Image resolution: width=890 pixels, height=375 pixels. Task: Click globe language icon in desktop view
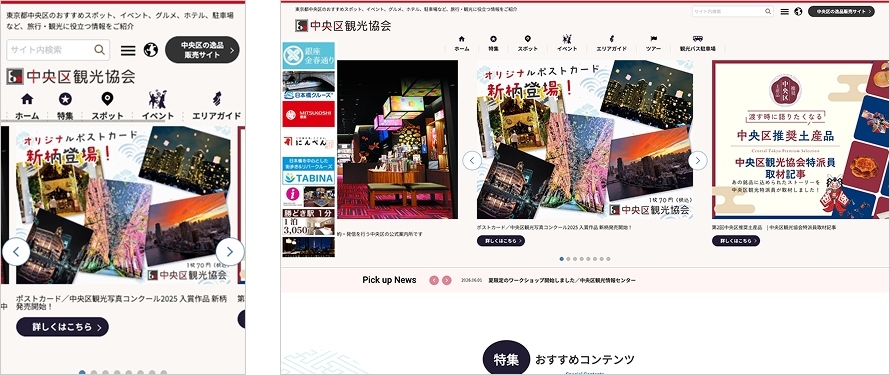pos(799,11)
